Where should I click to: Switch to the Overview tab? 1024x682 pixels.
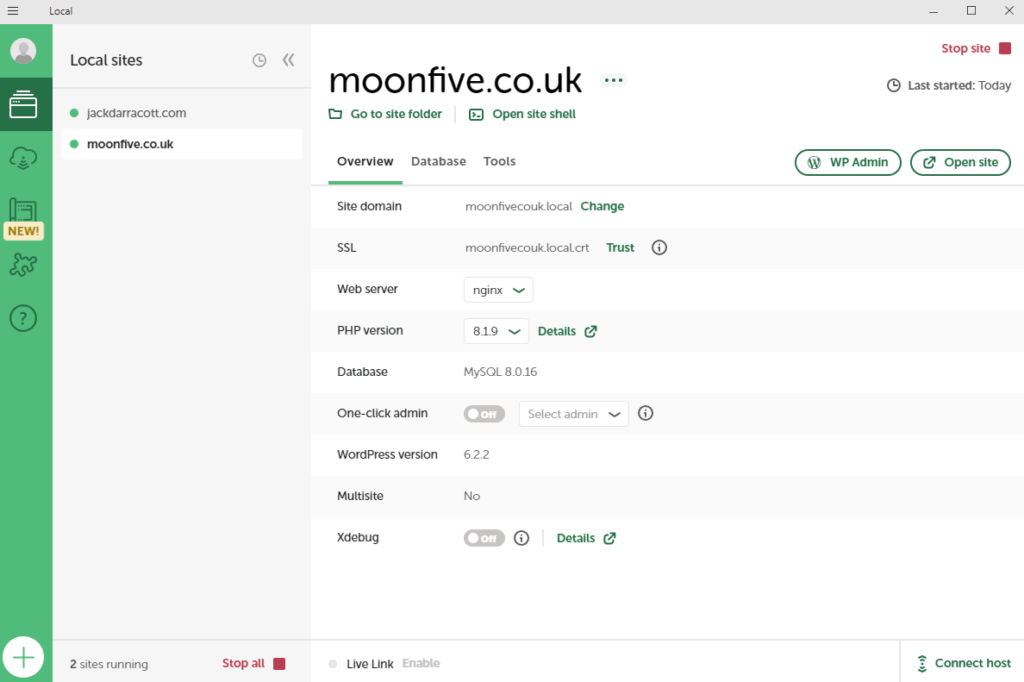tap(365, 161)
